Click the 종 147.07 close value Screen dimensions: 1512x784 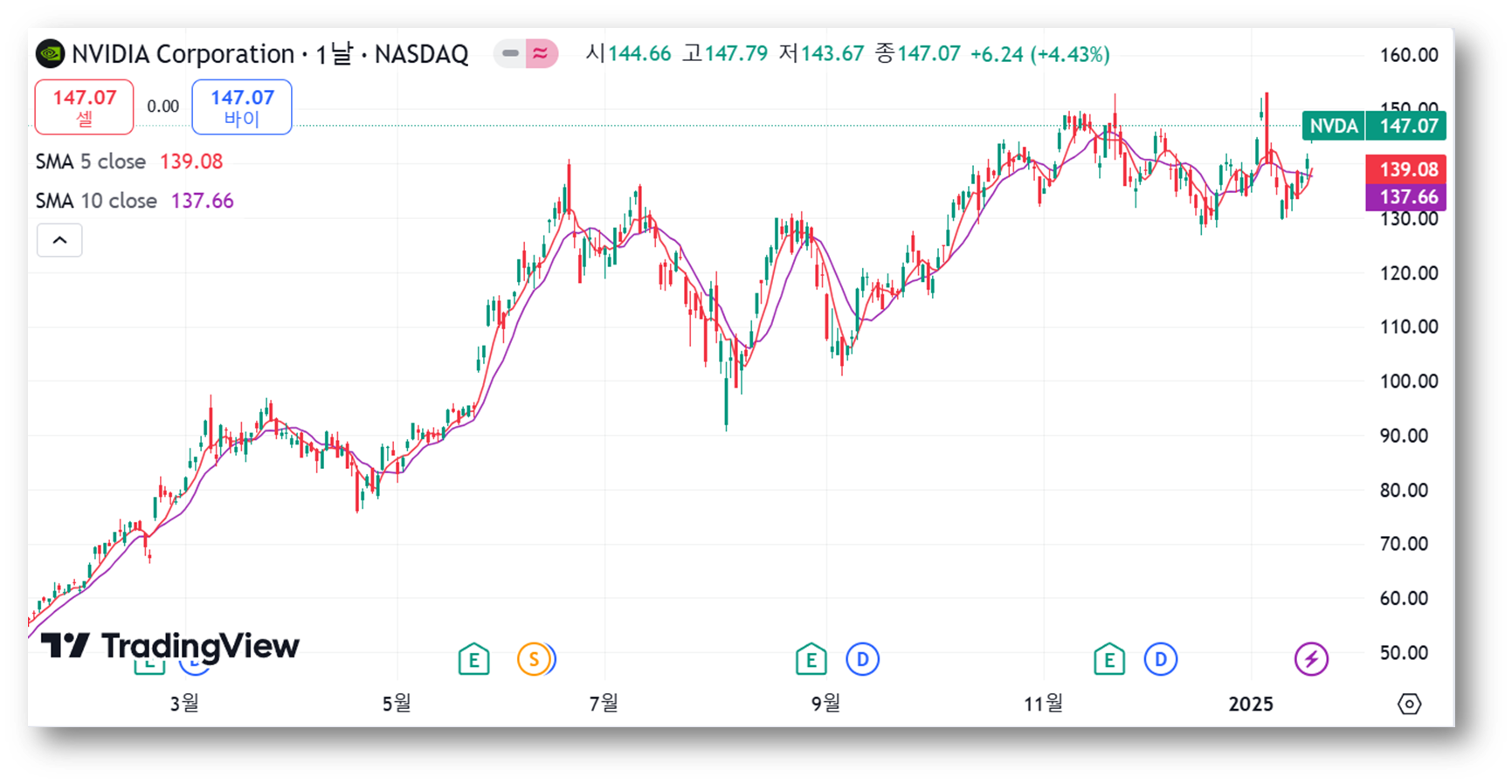[x=917, y=54]
